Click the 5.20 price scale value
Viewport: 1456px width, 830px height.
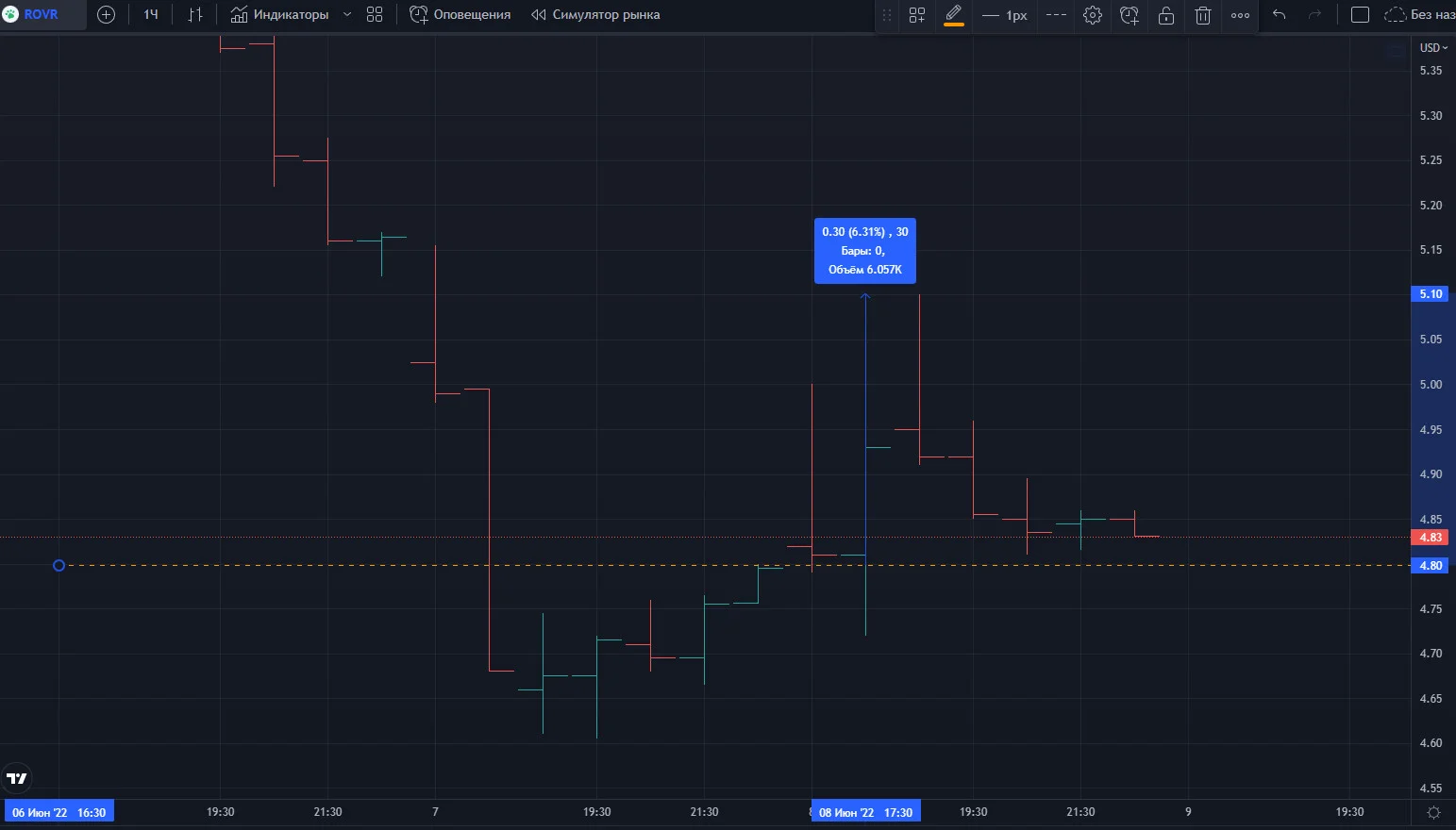click(x=1431, y=206)
